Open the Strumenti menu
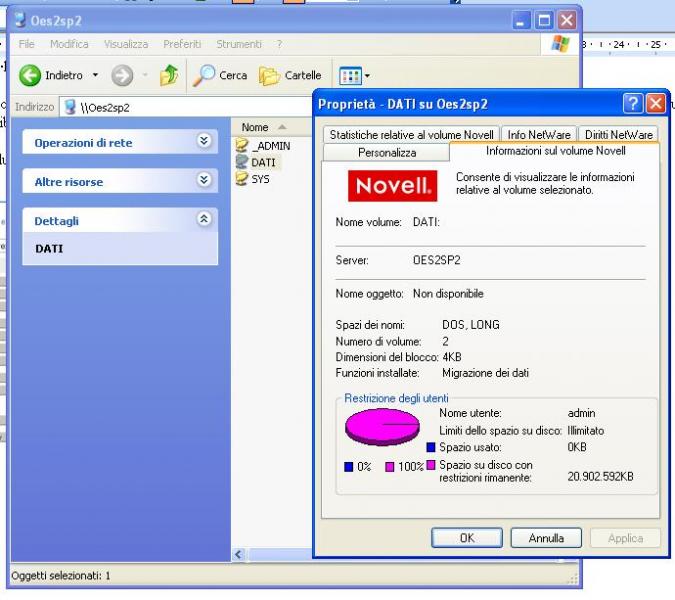 tap(238, 44)
